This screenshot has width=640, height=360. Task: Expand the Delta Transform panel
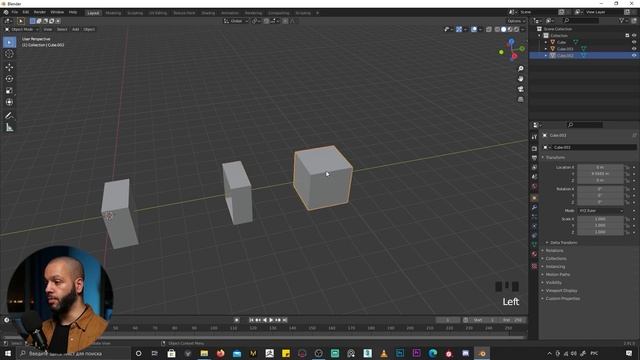click(x=564, y=242)
